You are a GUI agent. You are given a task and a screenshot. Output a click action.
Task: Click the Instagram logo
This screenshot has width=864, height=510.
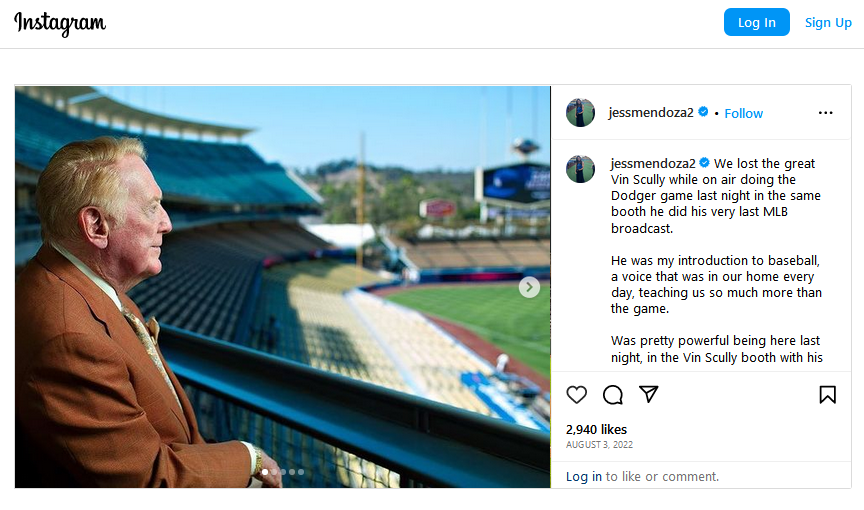pyautogui.click(x=60, y=23)
